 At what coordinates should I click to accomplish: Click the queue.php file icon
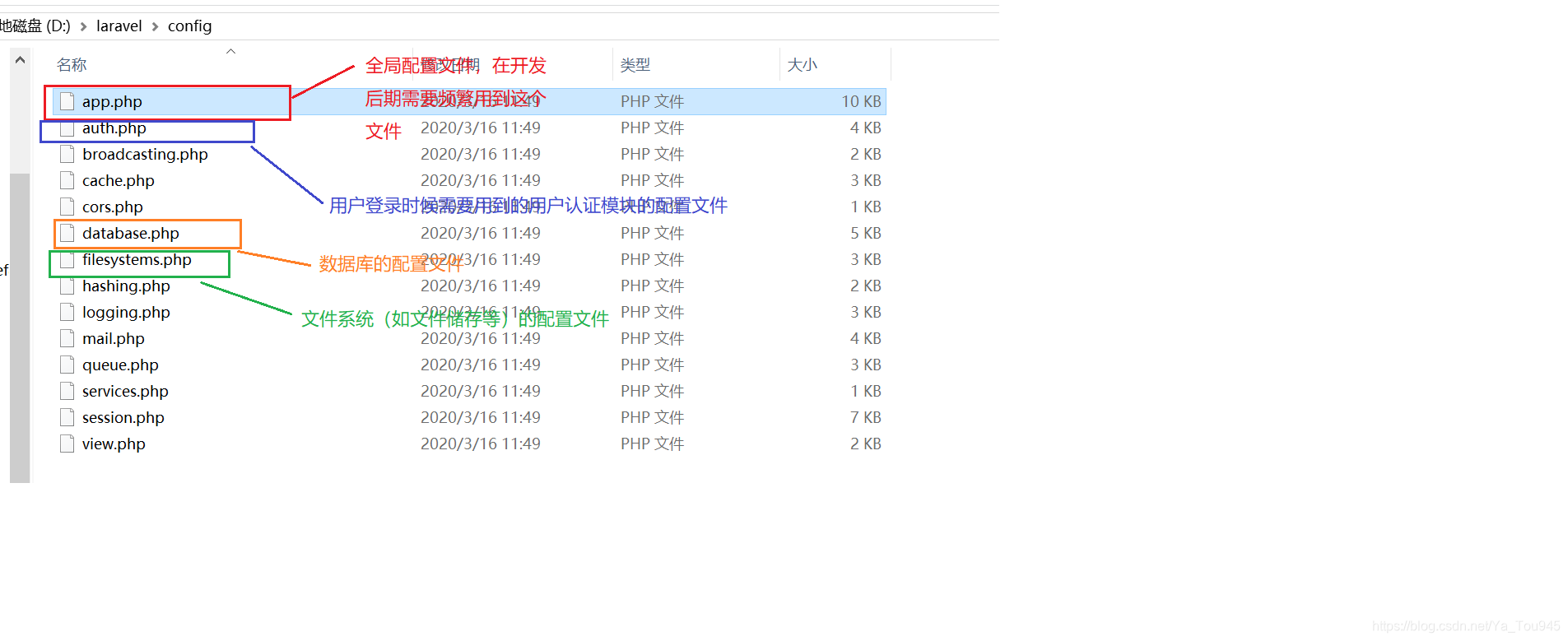tap(67, 365)
